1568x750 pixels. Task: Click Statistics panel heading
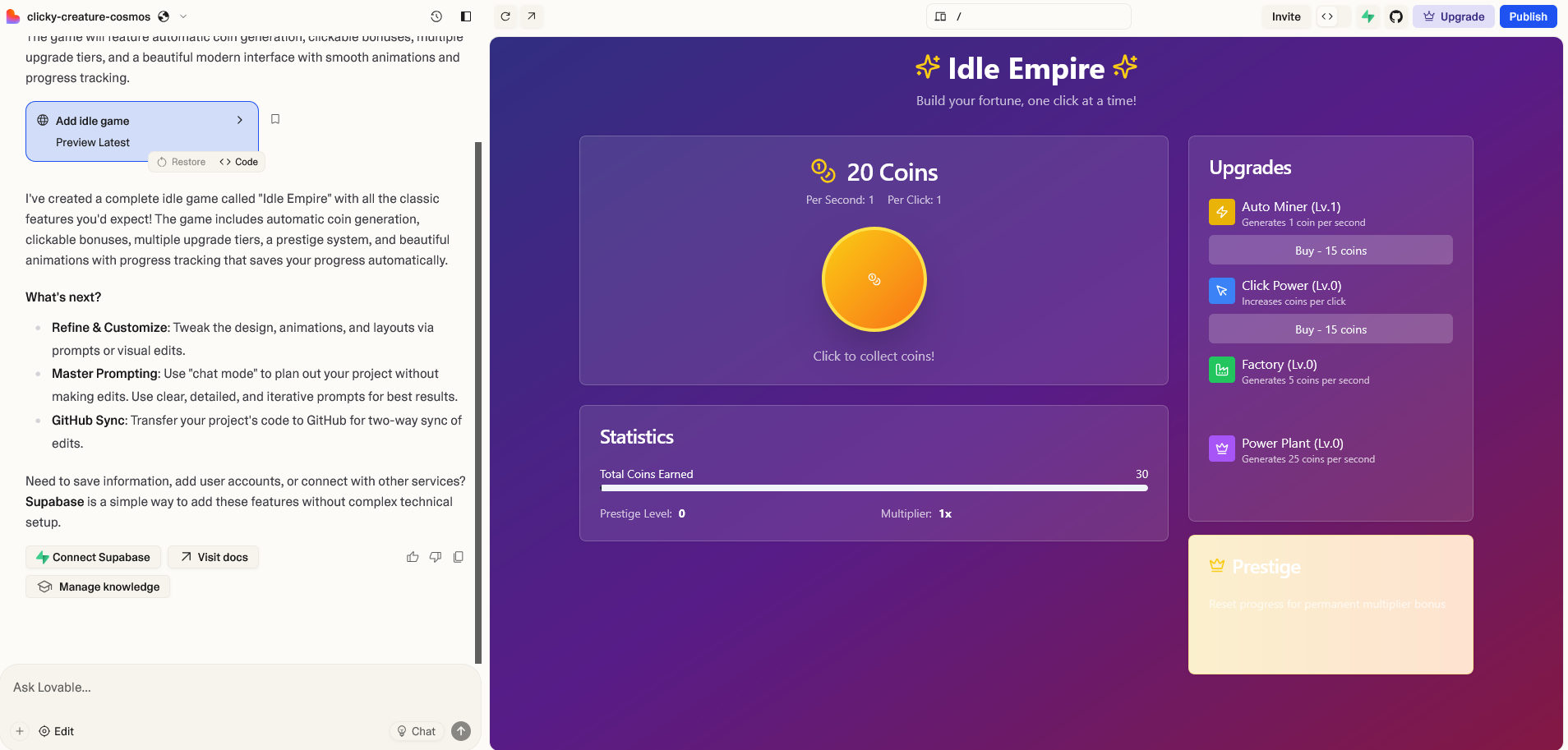click(x=637, y=437)
